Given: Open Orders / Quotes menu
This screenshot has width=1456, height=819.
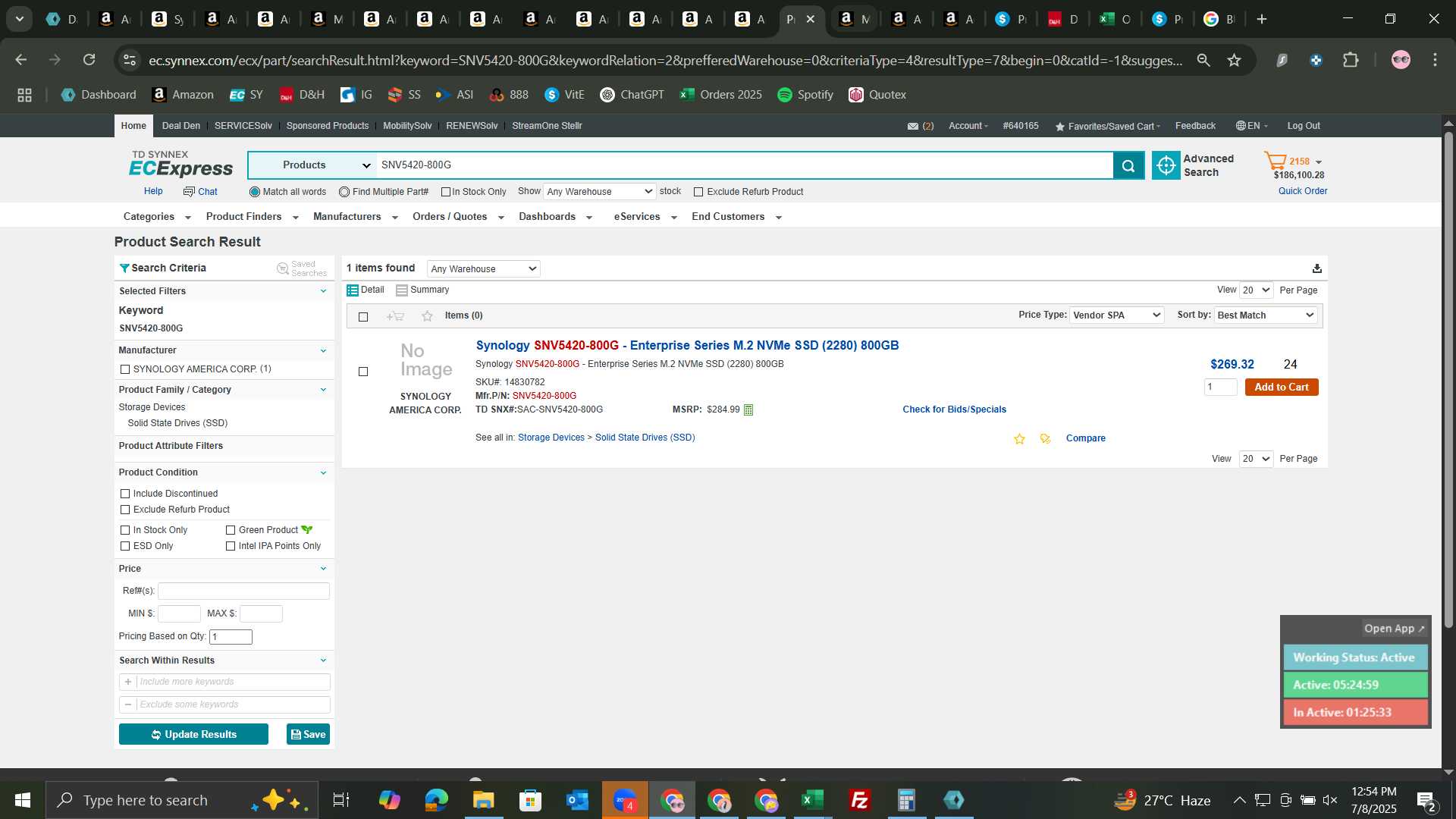Looking at the screenshot, I should [x=458, y=217].
